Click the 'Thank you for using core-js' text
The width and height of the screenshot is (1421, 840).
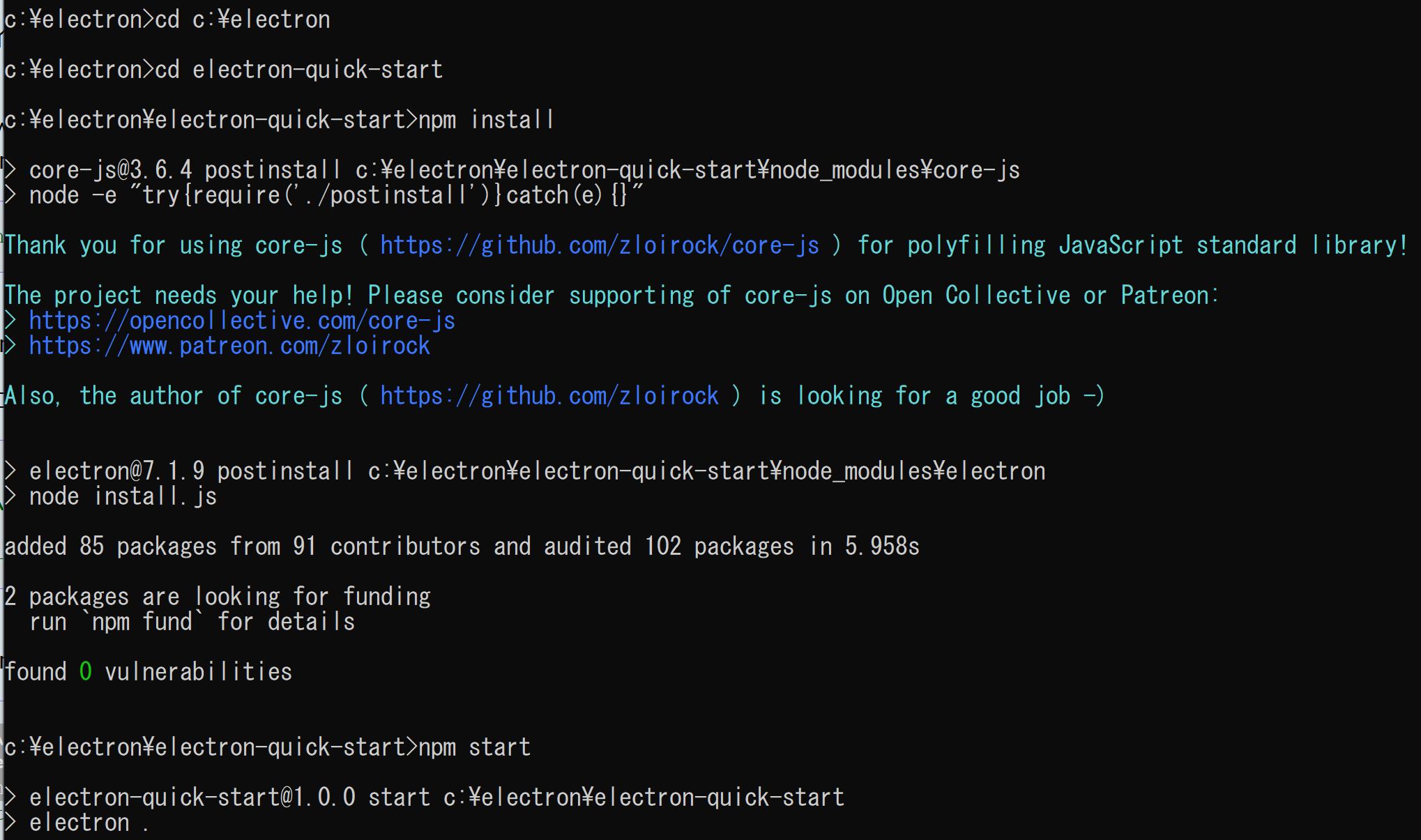(174, 245)
